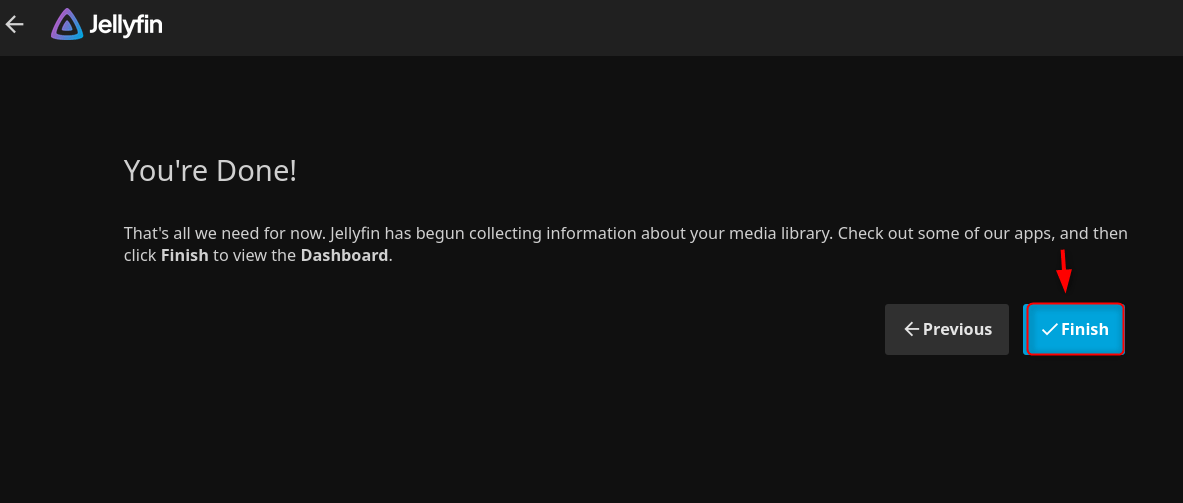Click the back arrow in the header
The height and width of the screenshot is (503, 1183).
[x=14, y=25]
